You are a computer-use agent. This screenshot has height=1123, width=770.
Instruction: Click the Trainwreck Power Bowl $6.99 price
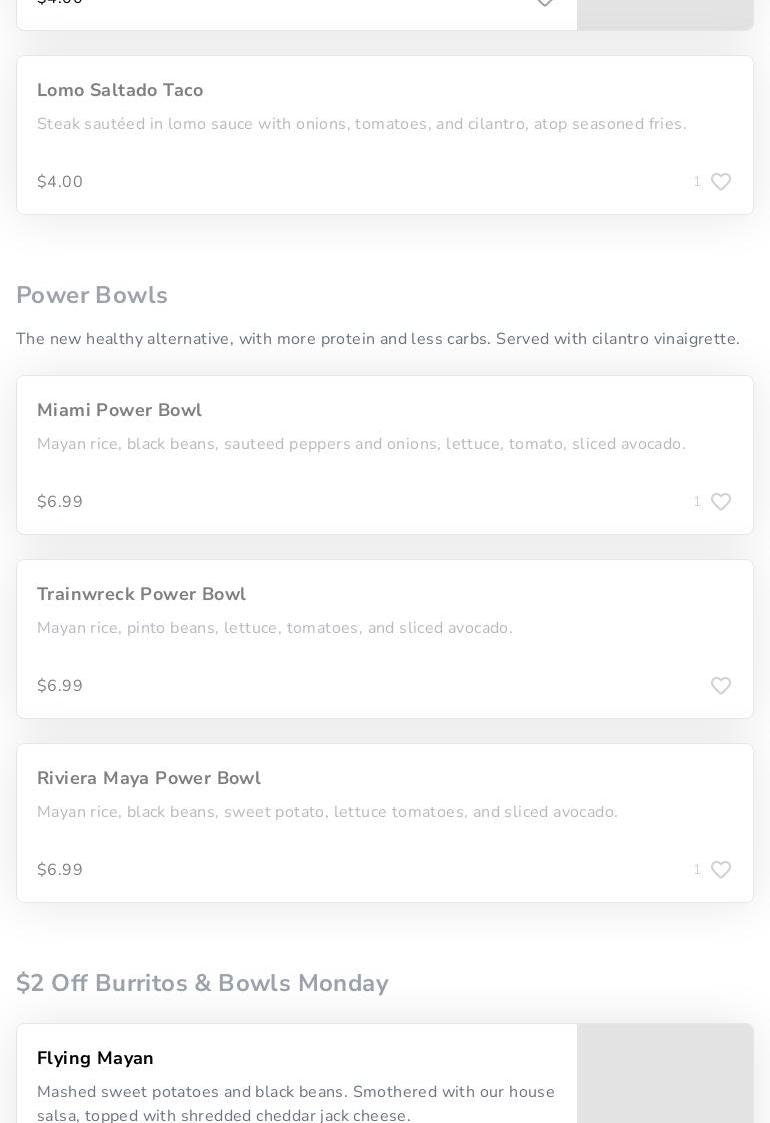pyautogui.click(x=60, y=686)
